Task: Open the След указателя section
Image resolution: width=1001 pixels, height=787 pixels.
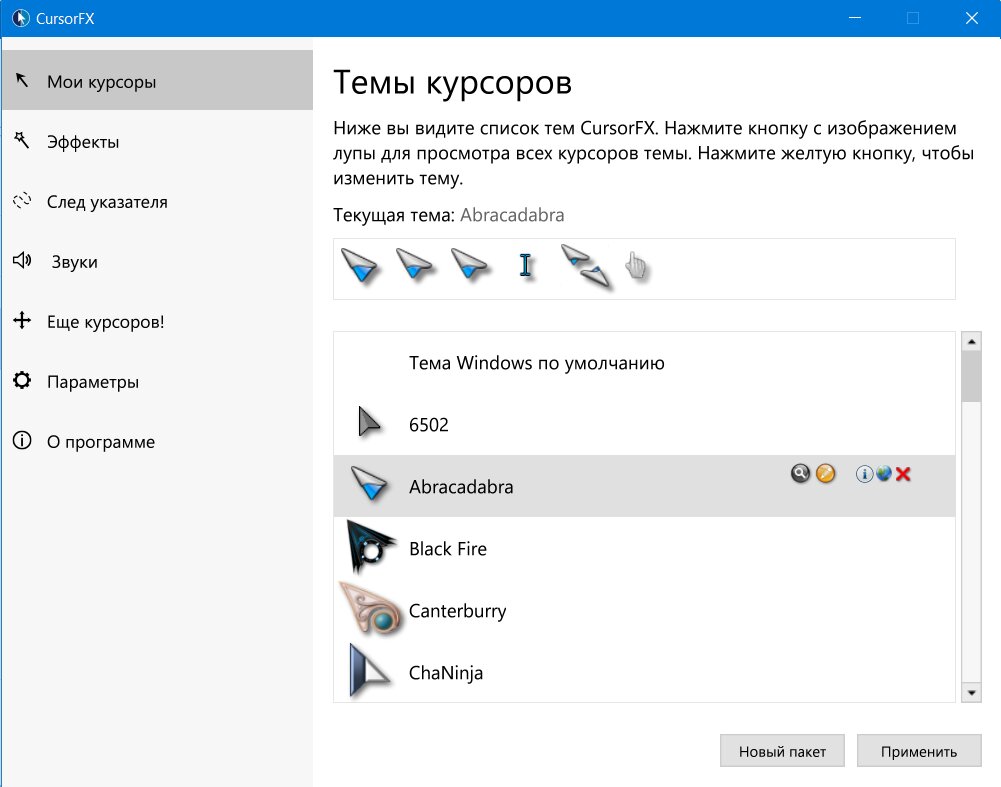Action: click(x=157, y=201)
